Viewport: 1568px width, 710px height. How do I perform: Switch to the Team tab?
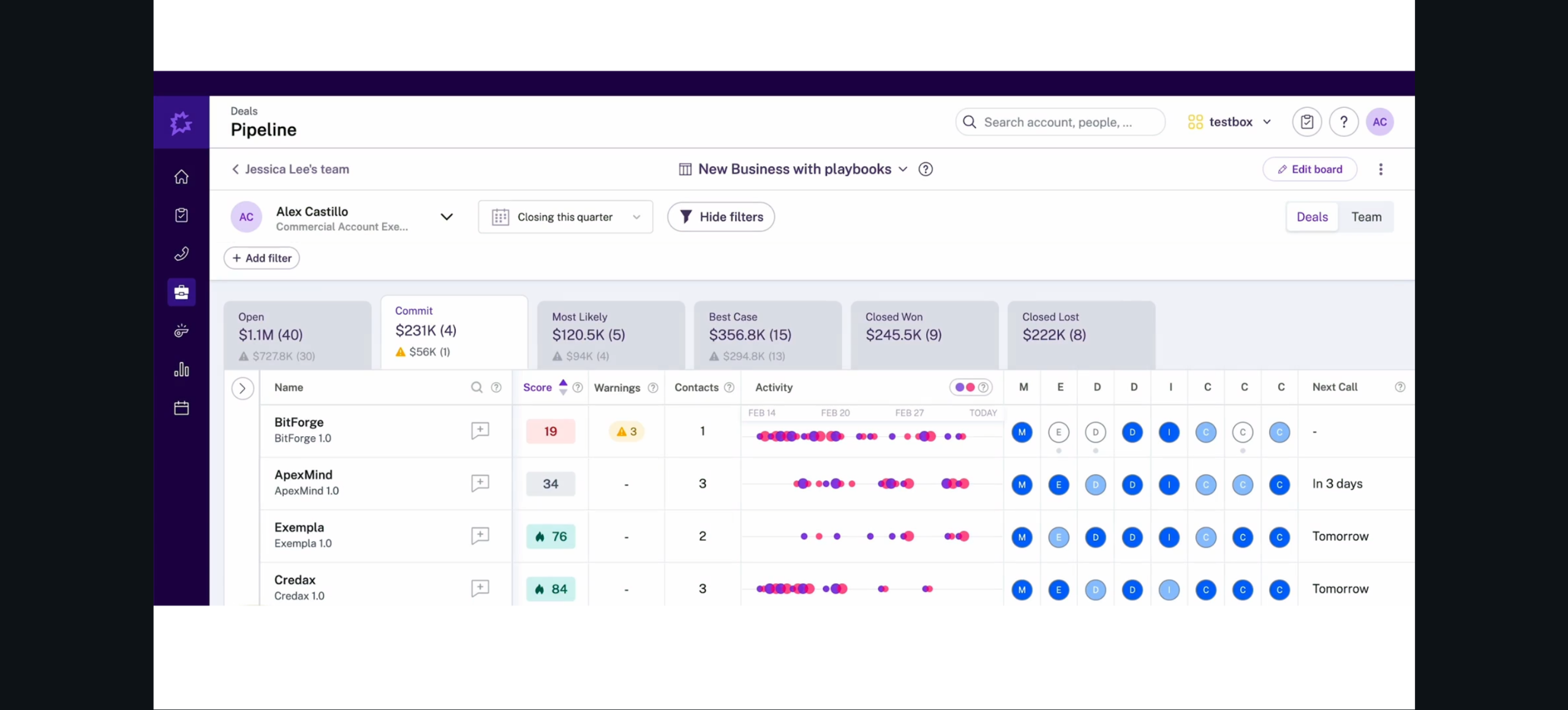coord(1366,217)
